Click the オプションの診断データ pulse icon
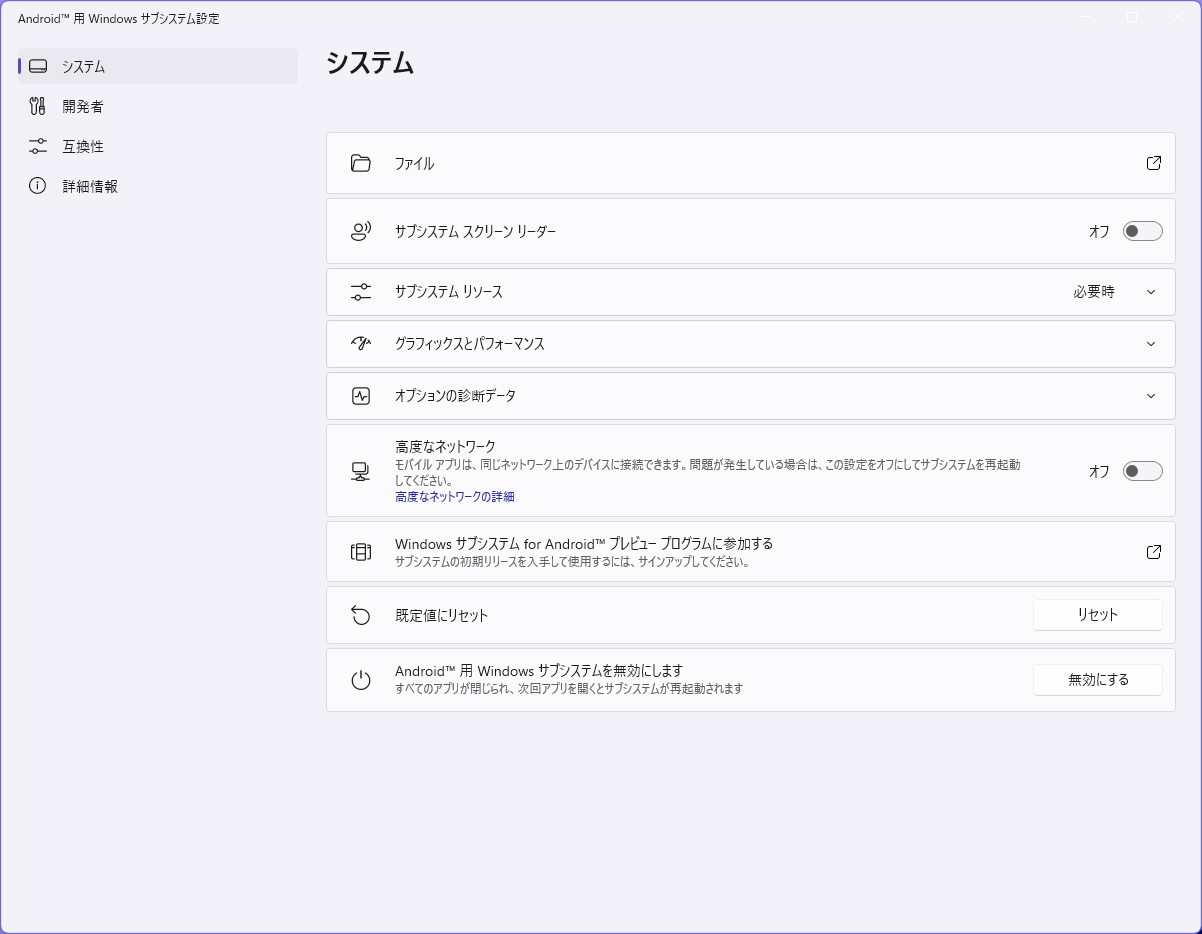Screen dimensions: 1202x934 (361, 396)
